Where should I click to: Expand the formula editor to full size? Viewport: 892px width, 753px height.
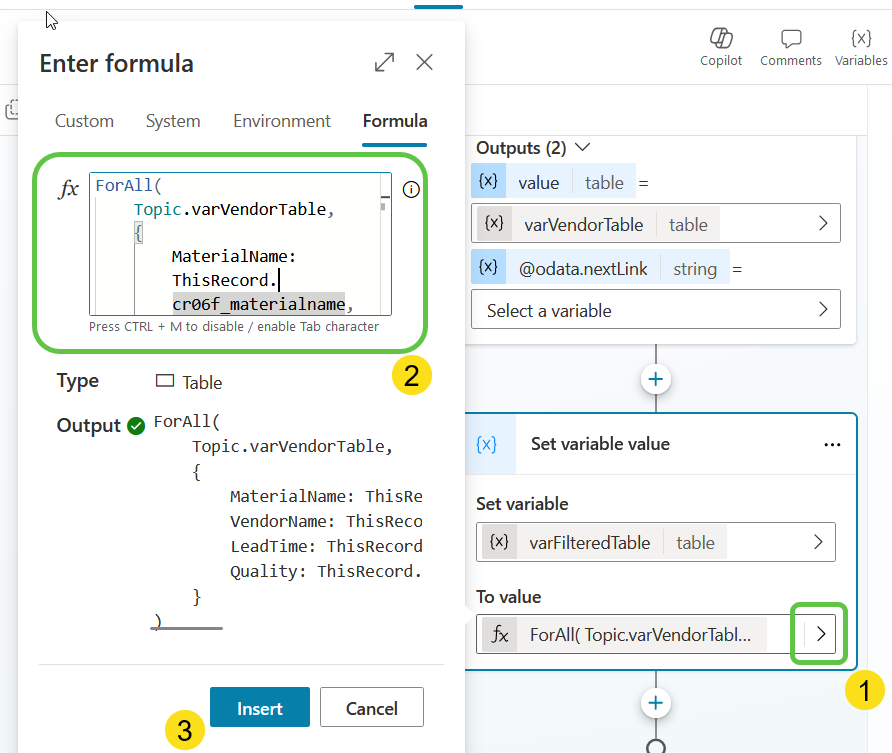tap(384, 63)
